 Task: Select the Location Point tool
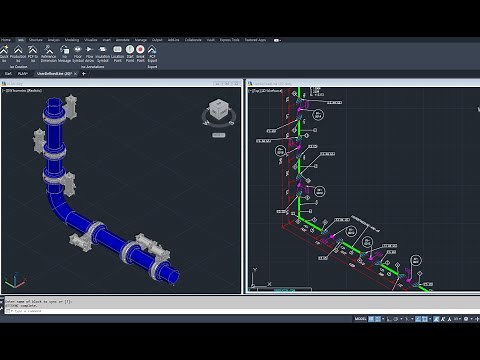[117, 54]
